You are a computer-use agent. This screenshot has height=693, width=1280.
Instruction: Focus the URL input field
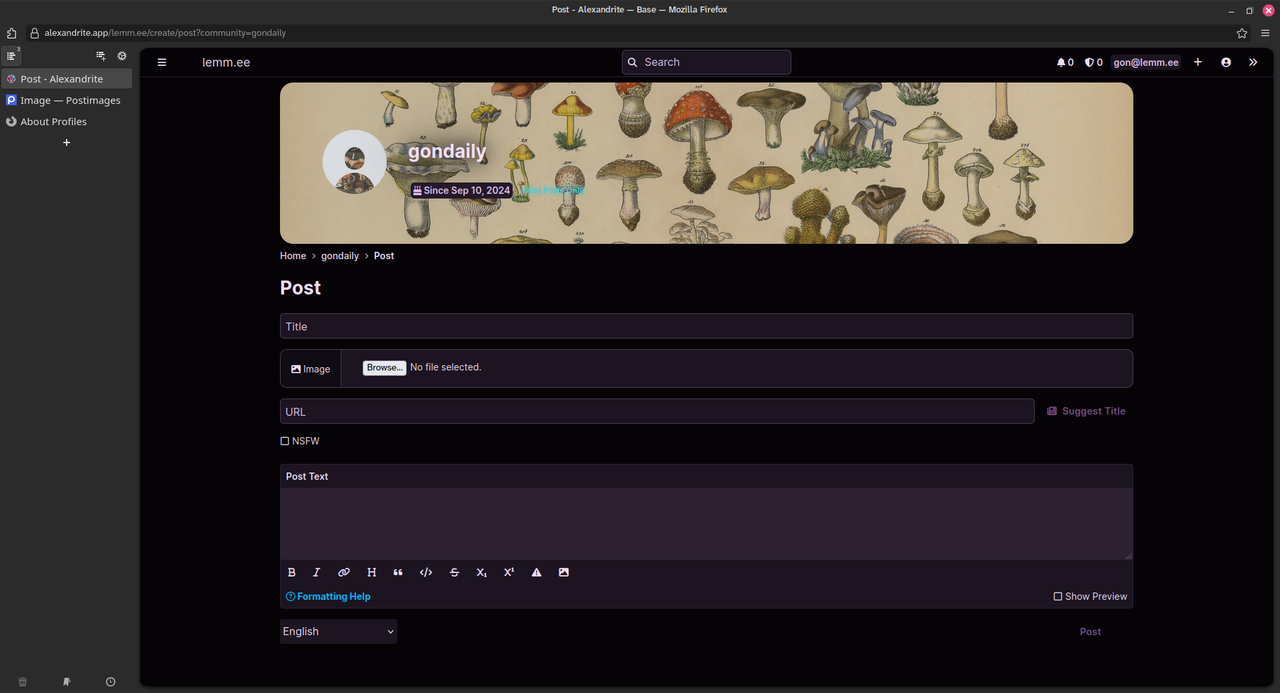pyautogui.click(x=657, y=411)
